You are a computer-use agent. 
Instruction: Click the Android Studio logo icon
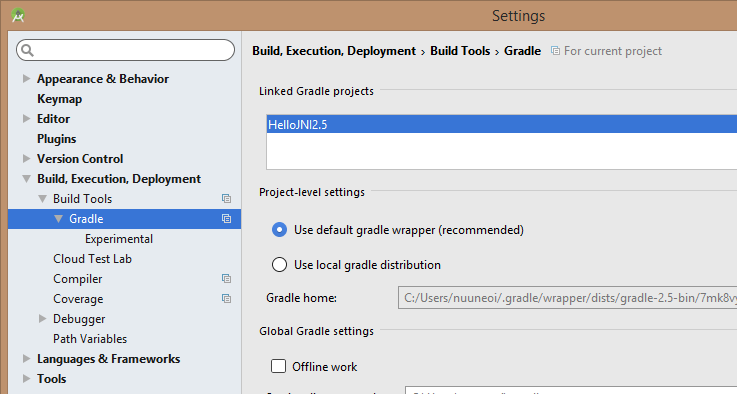tap(18, 16)
